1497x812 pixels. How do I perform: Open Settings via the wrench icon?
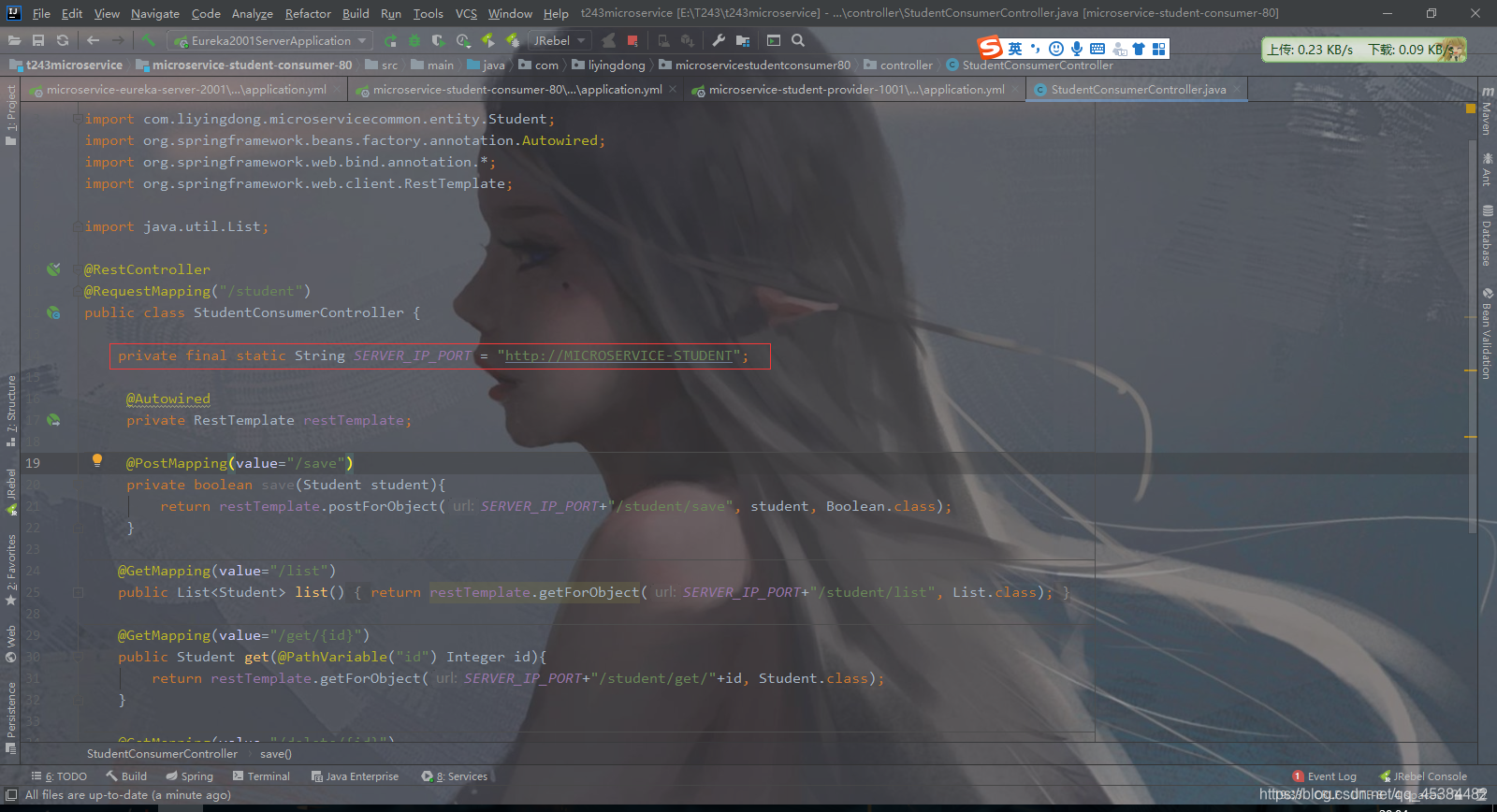click(x=719, y=40)
